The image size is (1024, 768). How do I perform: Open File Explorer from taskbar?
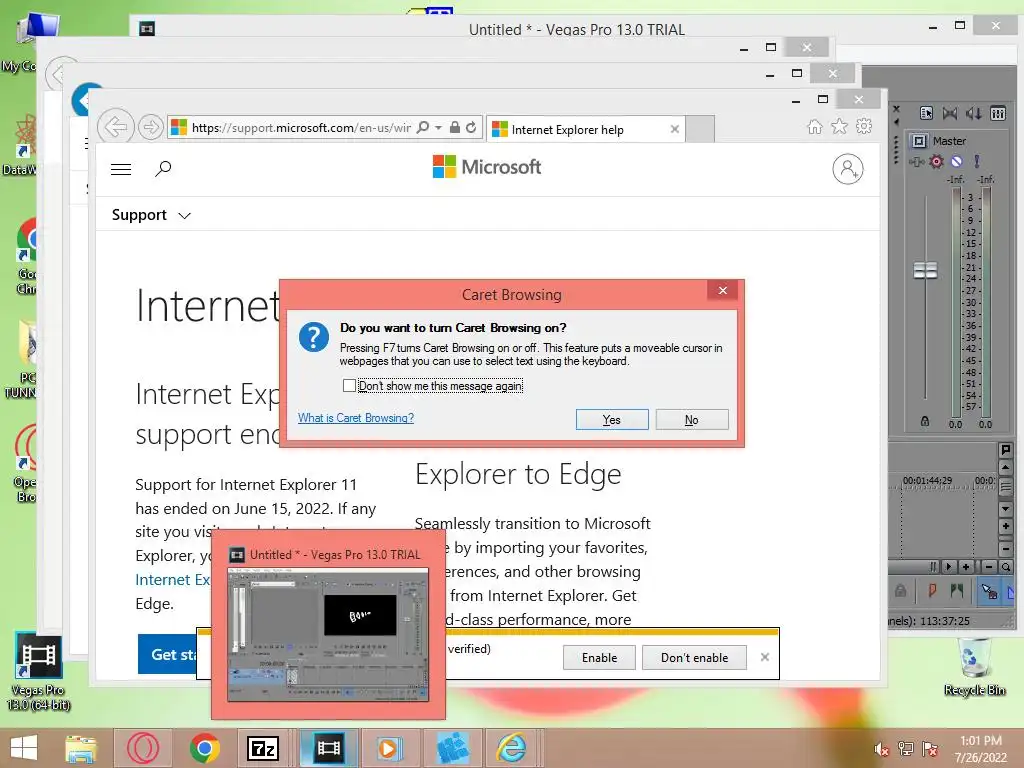pyautogui.click(x=81, y=748)
